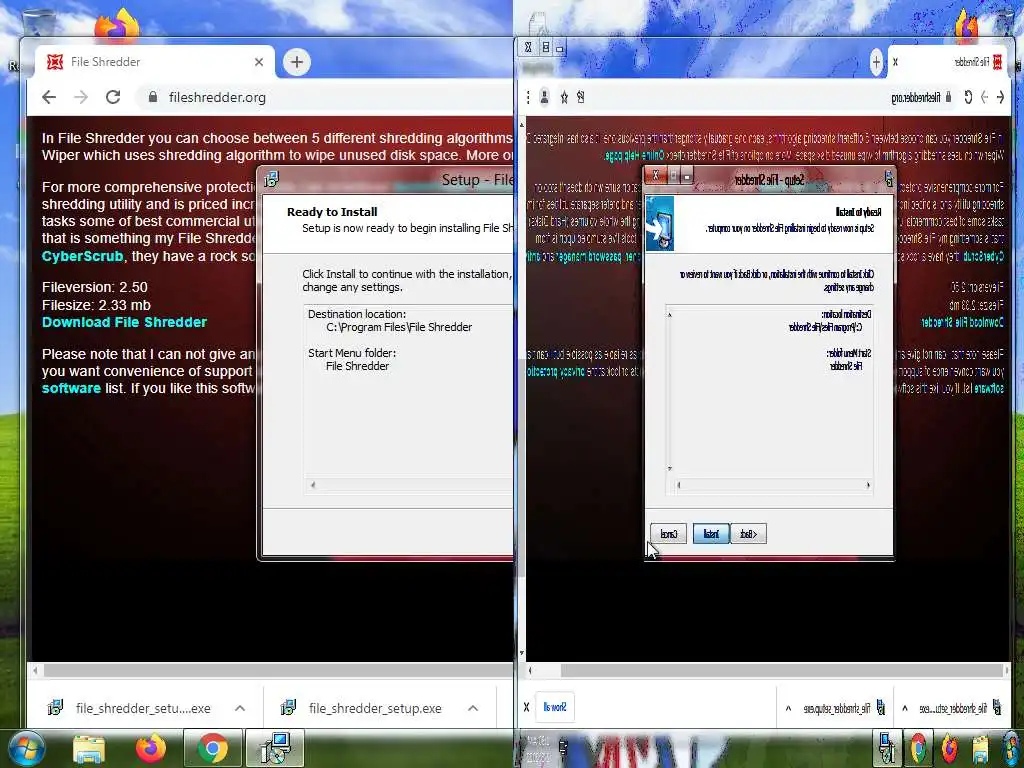
Task: Click the bookmark star in the mirrored Chrome toolbar
Action: coord(564,97)
